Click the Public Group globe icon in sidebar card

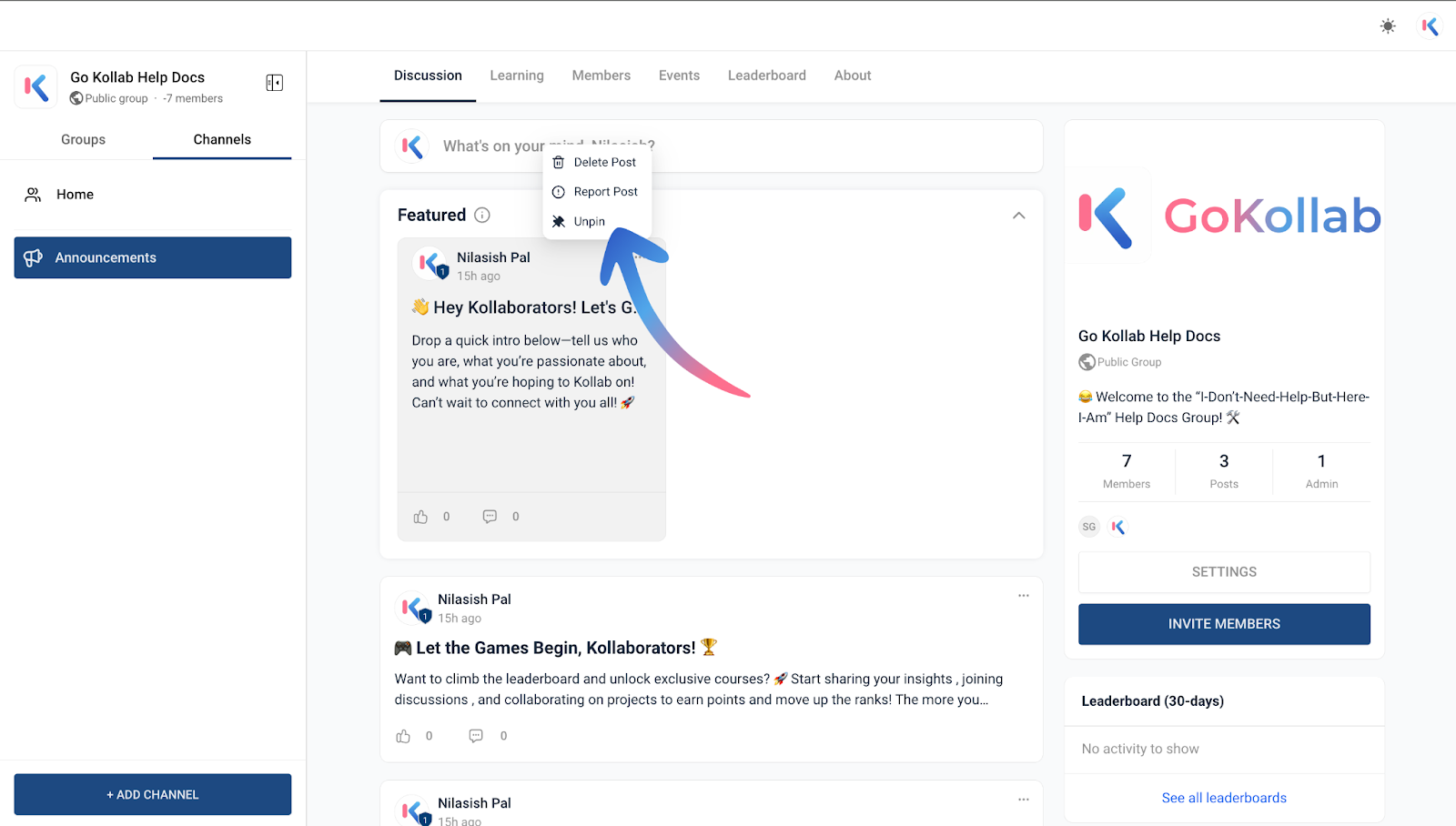coord(1087,362)
